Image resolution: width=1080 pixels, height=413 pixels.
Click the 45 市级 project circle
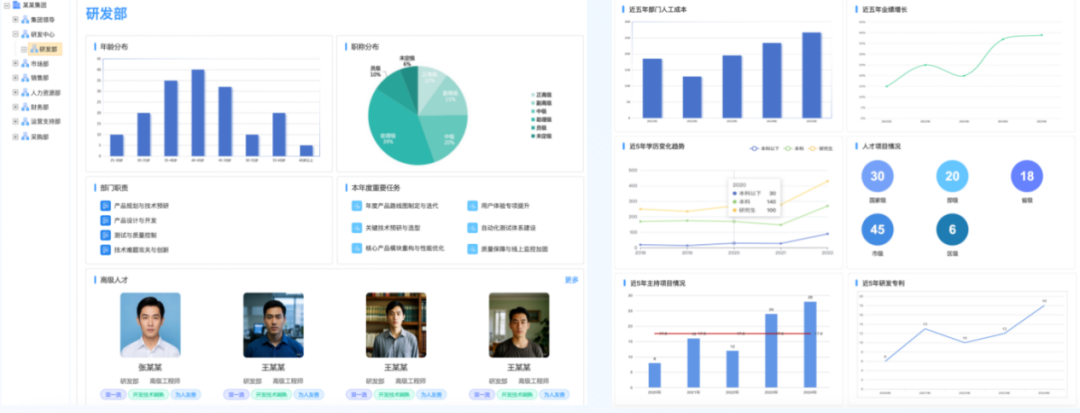(x=878, y=230)
